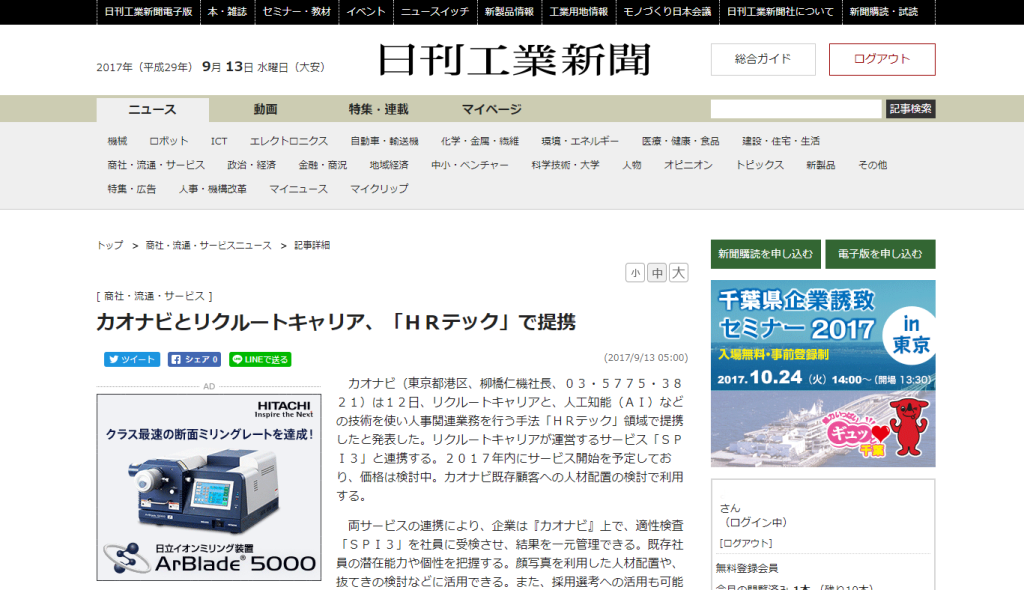
Task: Select 商社・流通・サービス in the category menu
Action: click(x=156, y=165)
